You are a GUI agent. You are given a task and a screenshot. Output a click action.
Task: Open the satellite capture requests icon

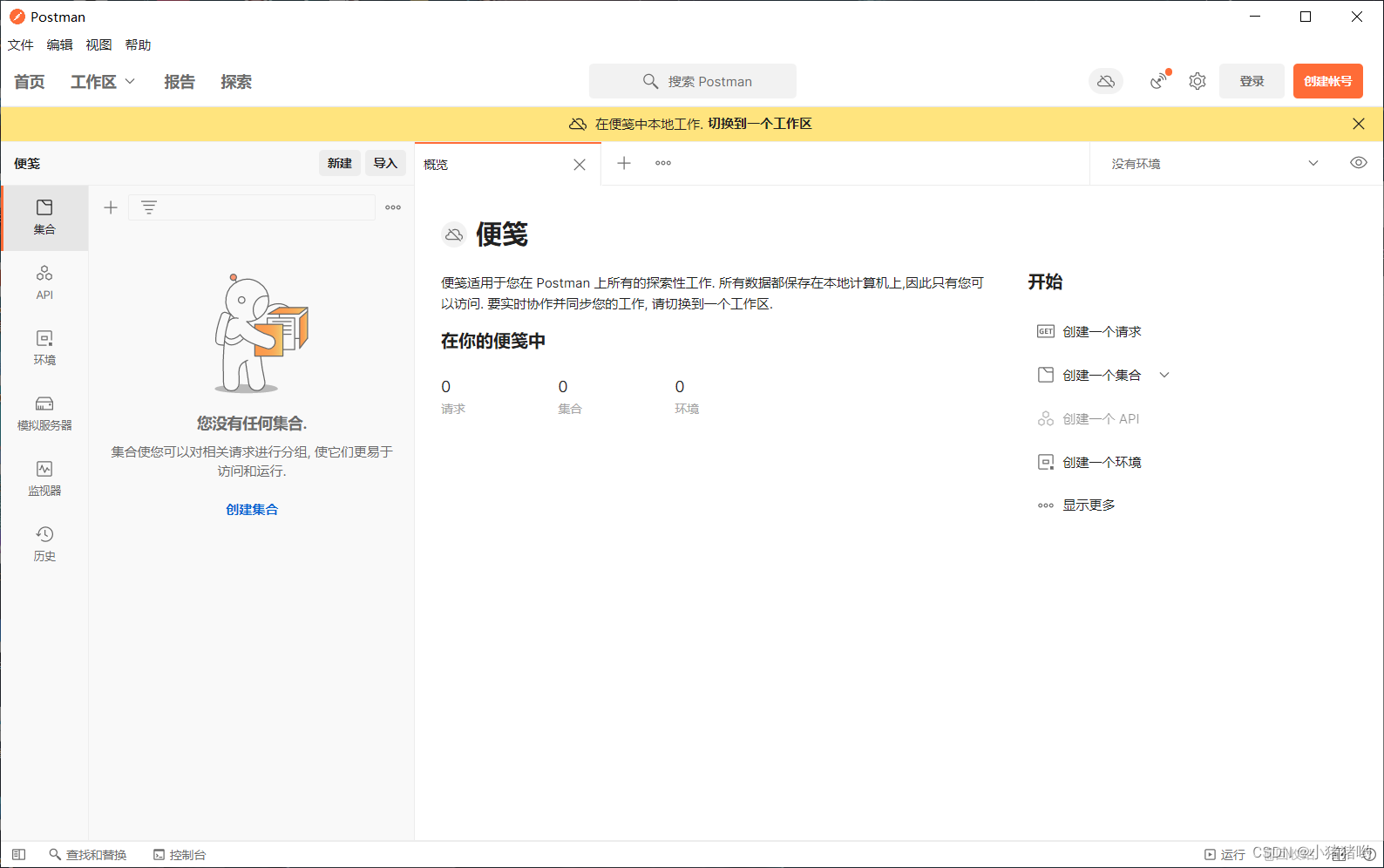point(1158,81)
